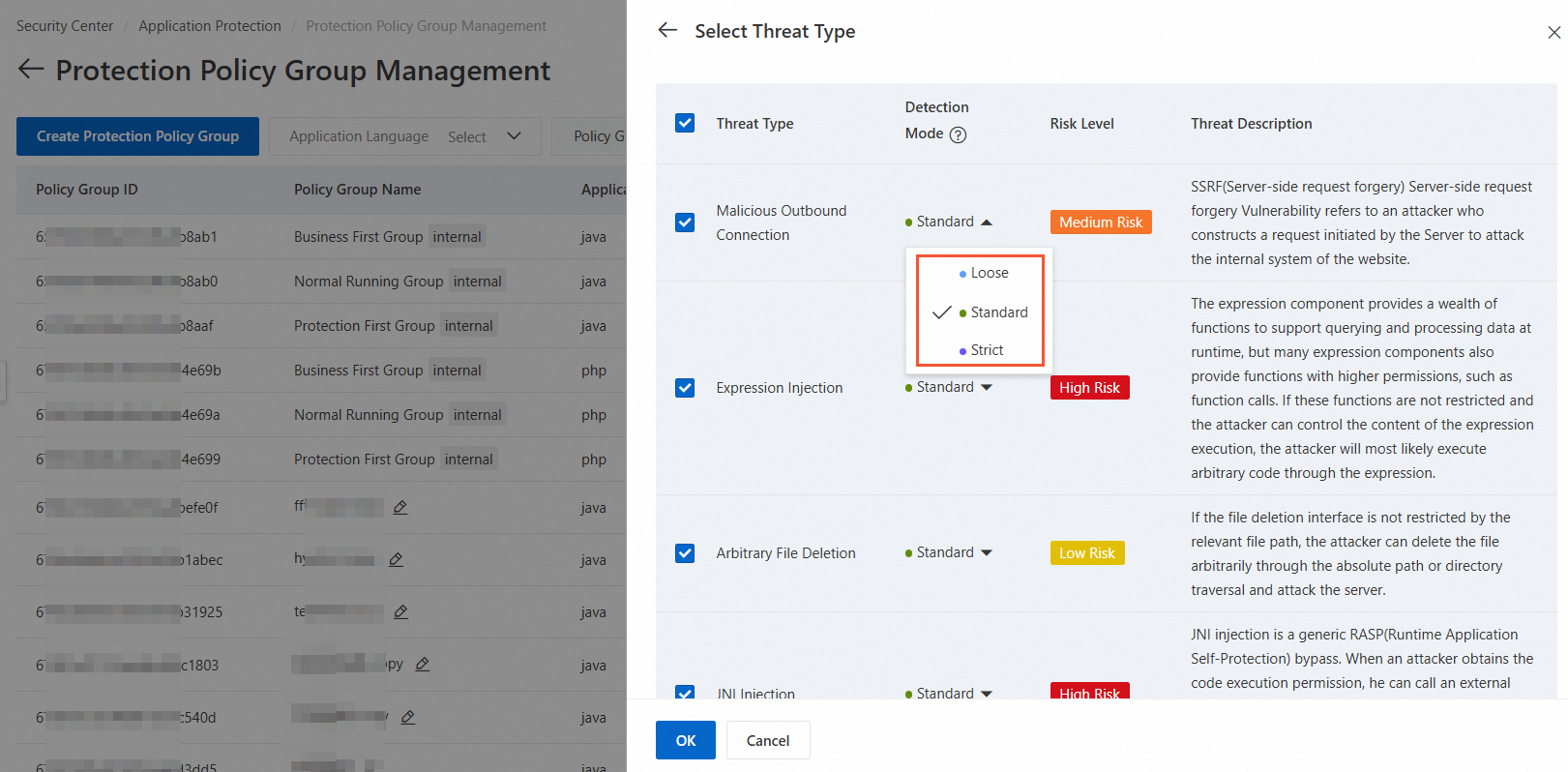The height and width of the screenshot is (772, 1568).
Task: Click edit pencil icon for the befe0f policy group
Action: click(400, 507)
